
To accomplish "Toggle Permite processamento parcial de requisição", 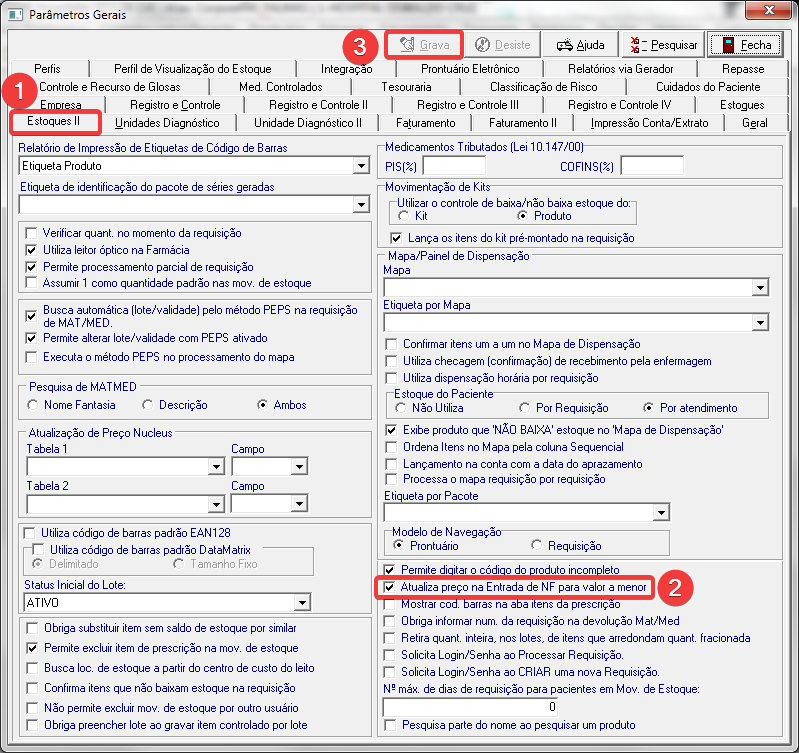I will tap(31, 267).
